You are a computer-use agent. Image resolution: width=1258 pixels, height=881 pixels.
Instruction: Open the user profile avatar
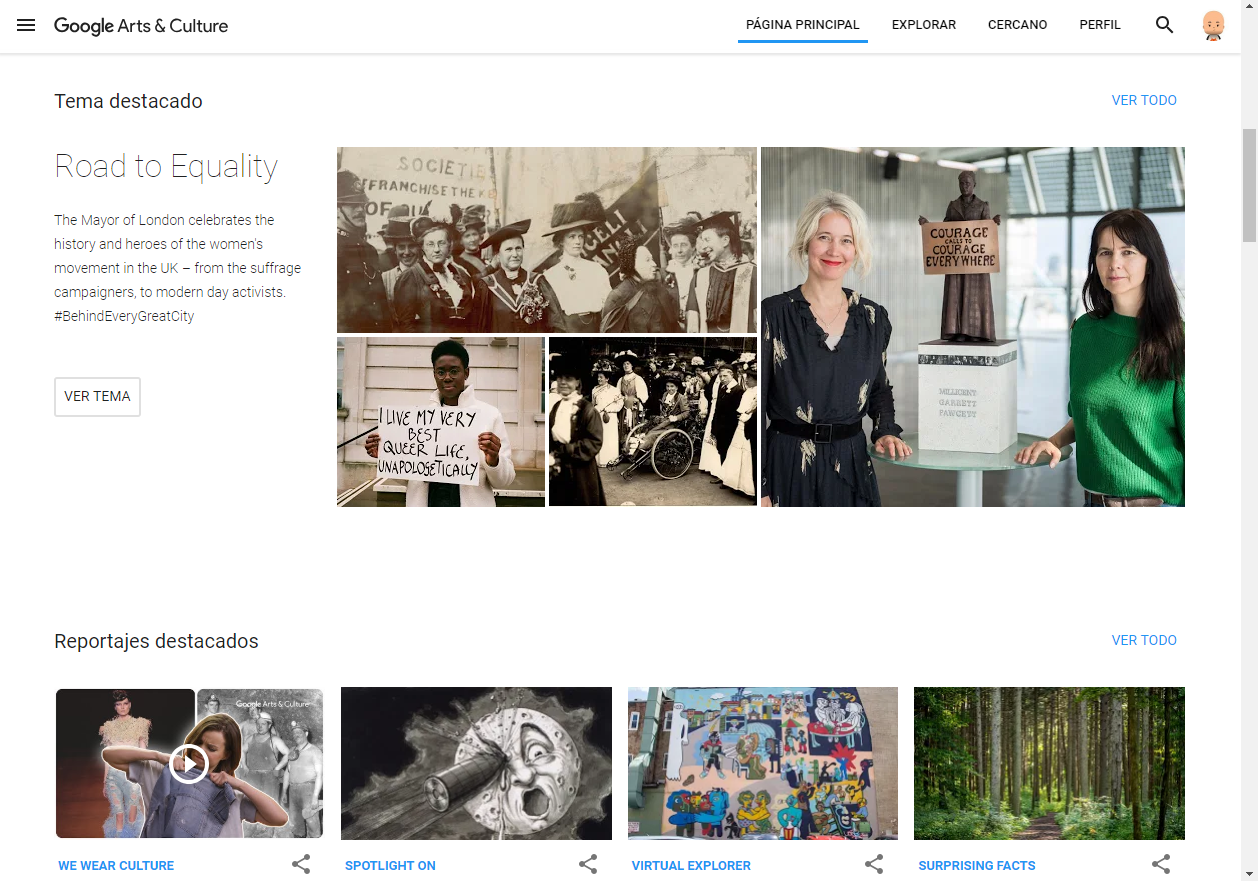coord(1213,25)
